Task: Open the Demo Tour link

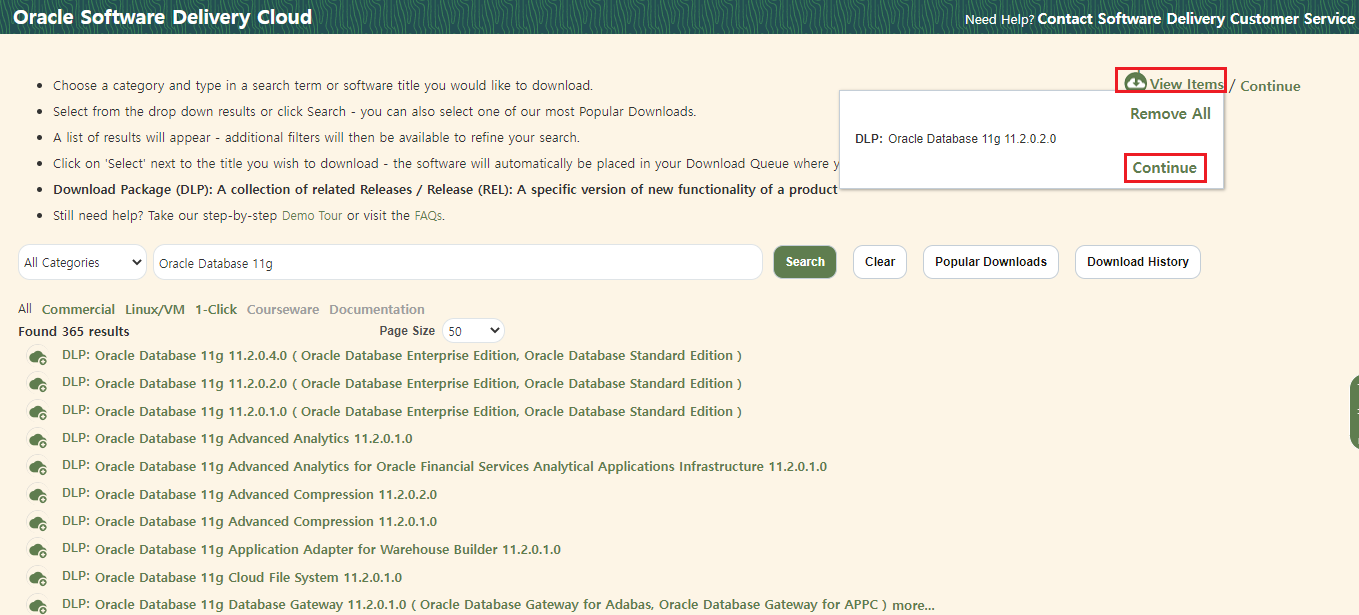Action: tap(312, 215)
